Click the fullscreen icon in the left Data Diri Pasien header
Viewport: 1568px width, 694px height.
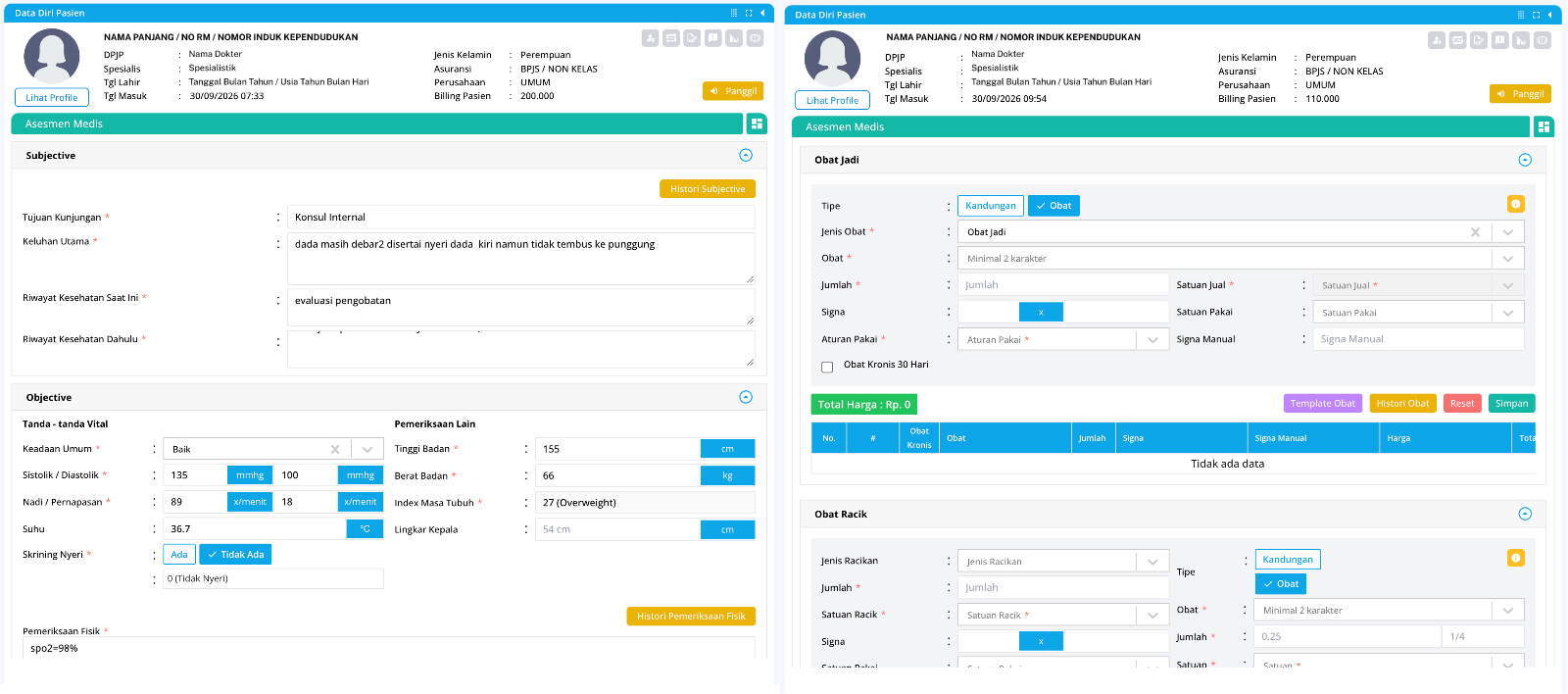coord(749,13)
